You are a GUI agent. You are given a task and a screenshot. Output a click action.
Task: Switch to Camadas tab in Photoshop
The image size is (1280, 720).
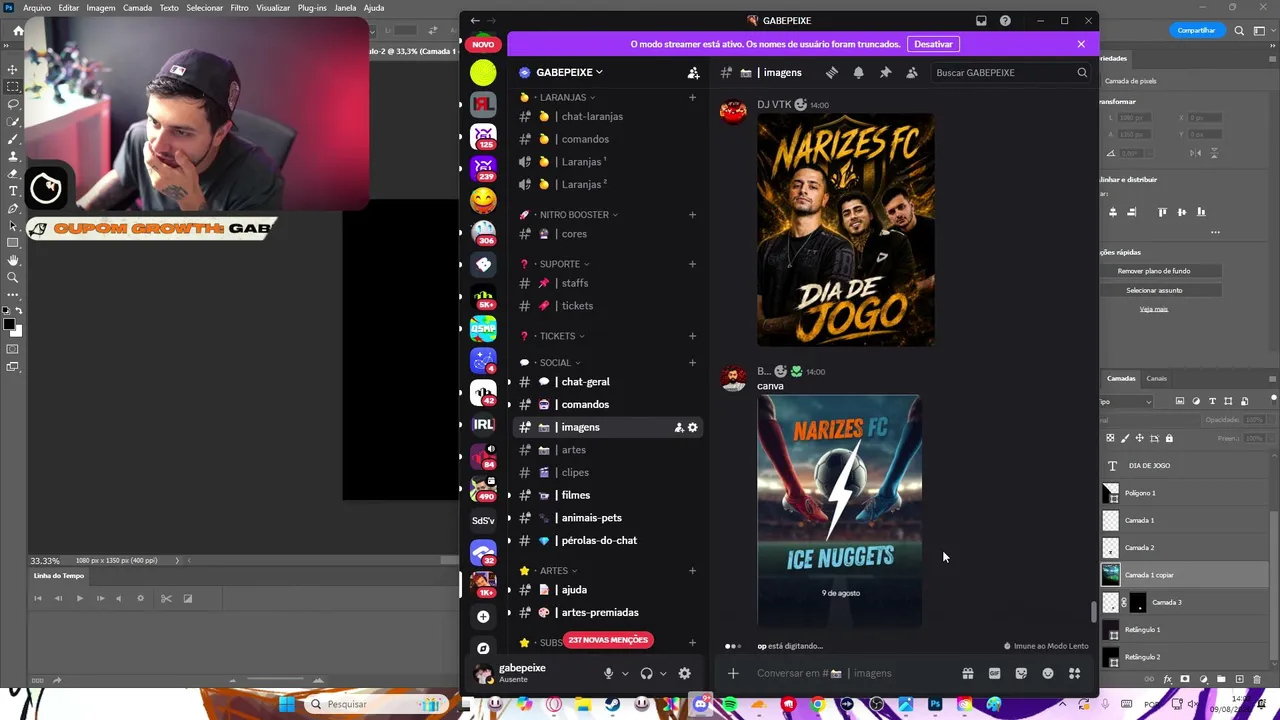tap(1121, 378)
